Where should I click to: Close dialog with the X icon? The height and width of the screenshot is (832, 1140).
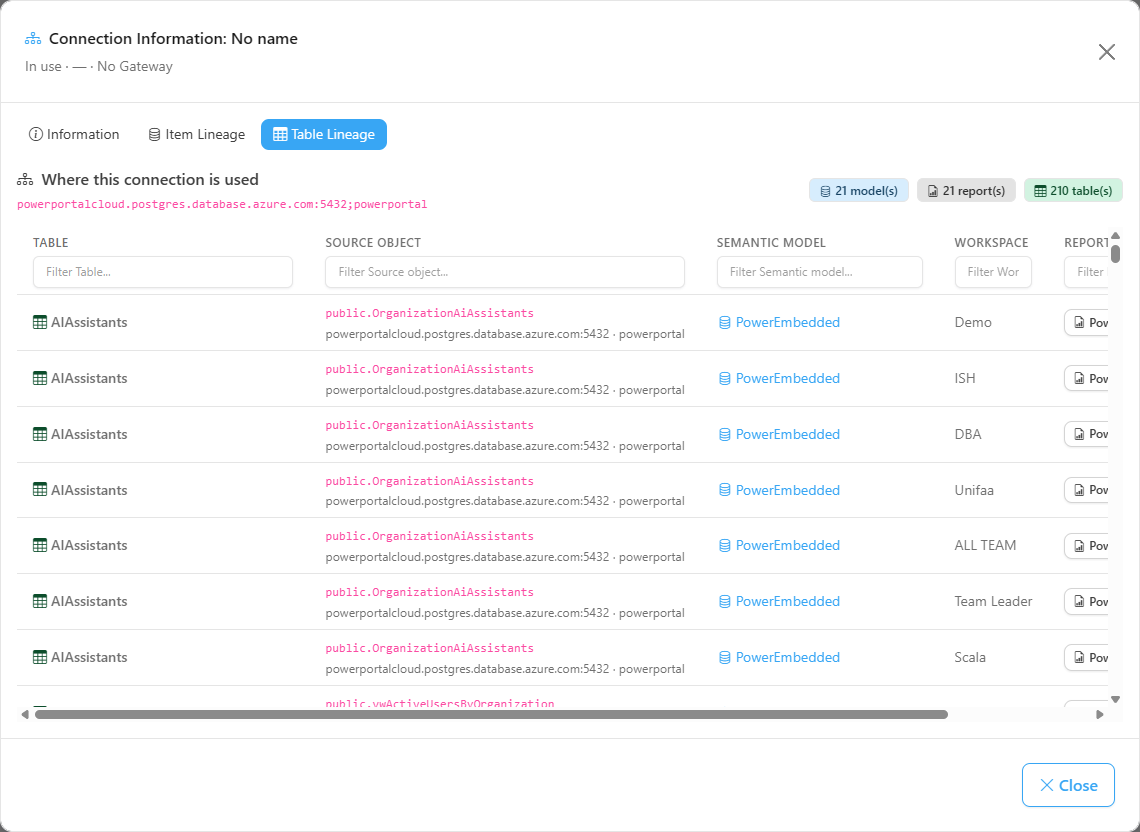pyautogui.click(x=1107, y=52)
